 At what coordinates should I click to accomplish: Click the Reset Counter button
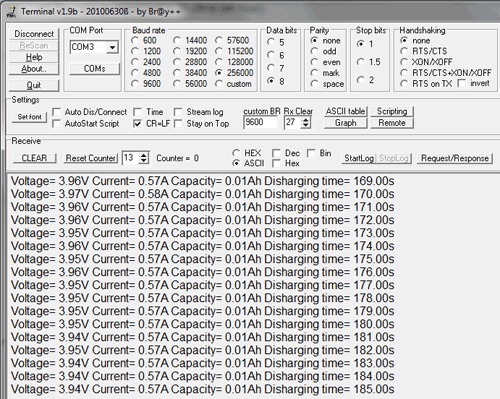[91, 158]
